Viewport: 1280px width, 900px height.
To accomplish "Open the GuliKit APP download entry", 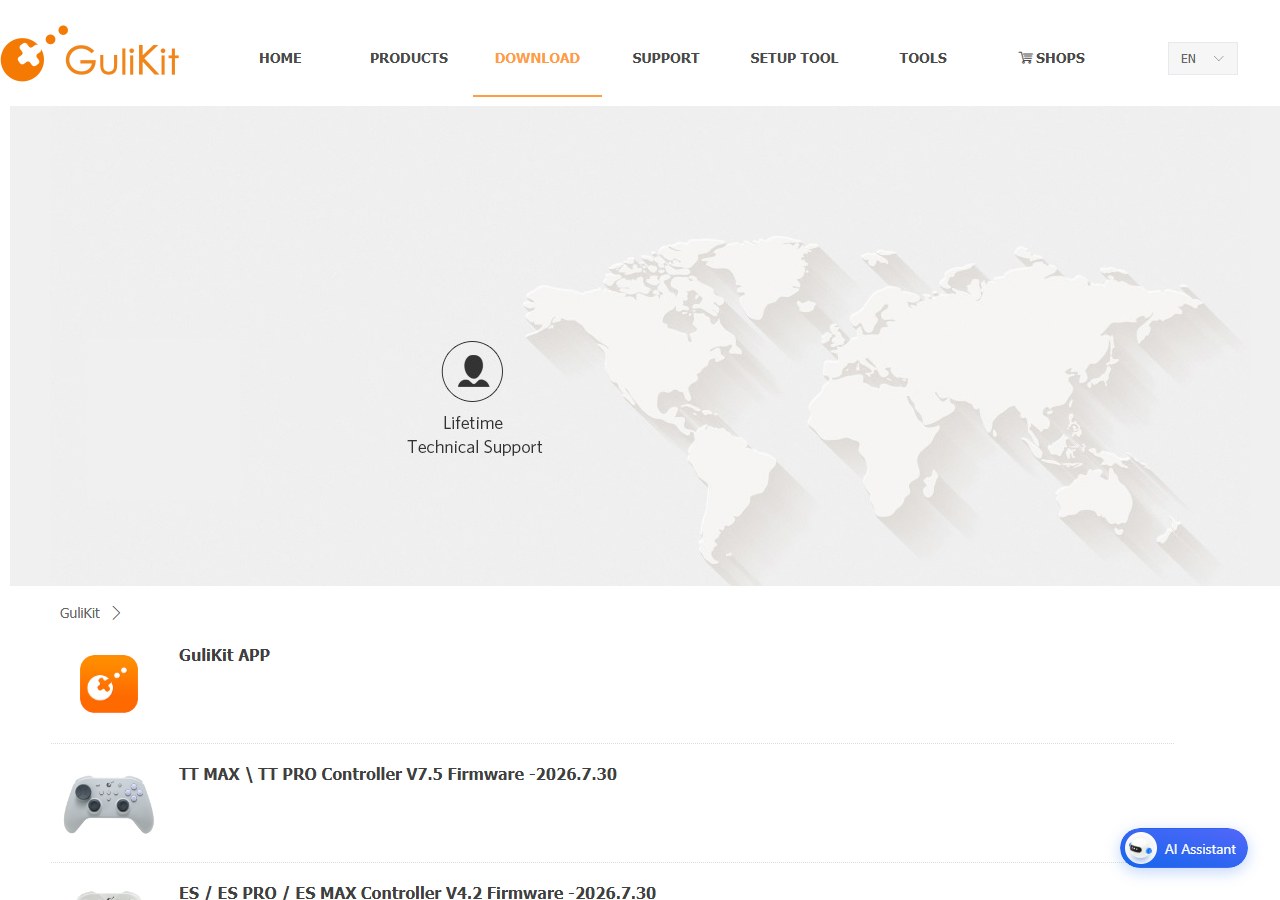I will (224, 655).
